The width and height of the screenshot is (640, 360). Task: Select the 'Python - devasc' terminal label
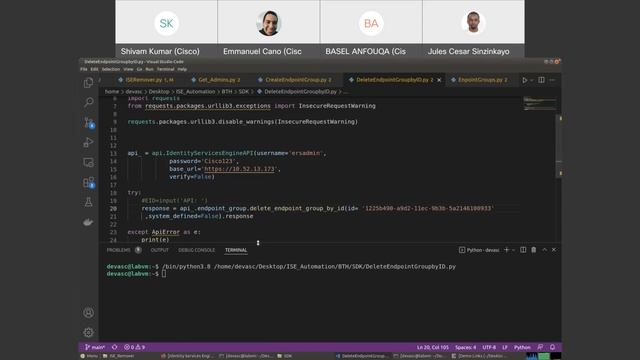click(479, 250)
